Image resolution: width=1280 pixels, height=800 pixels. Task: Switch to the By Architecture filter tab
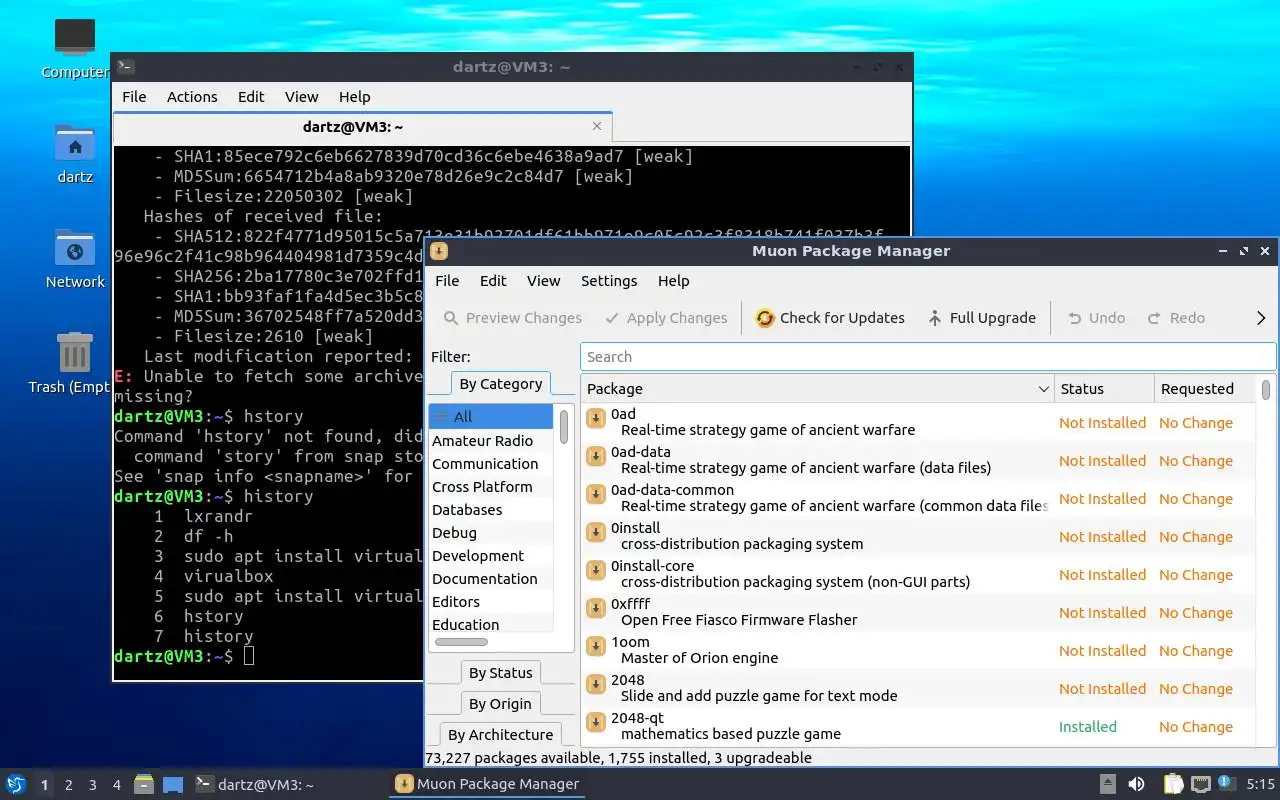point(500,734)
